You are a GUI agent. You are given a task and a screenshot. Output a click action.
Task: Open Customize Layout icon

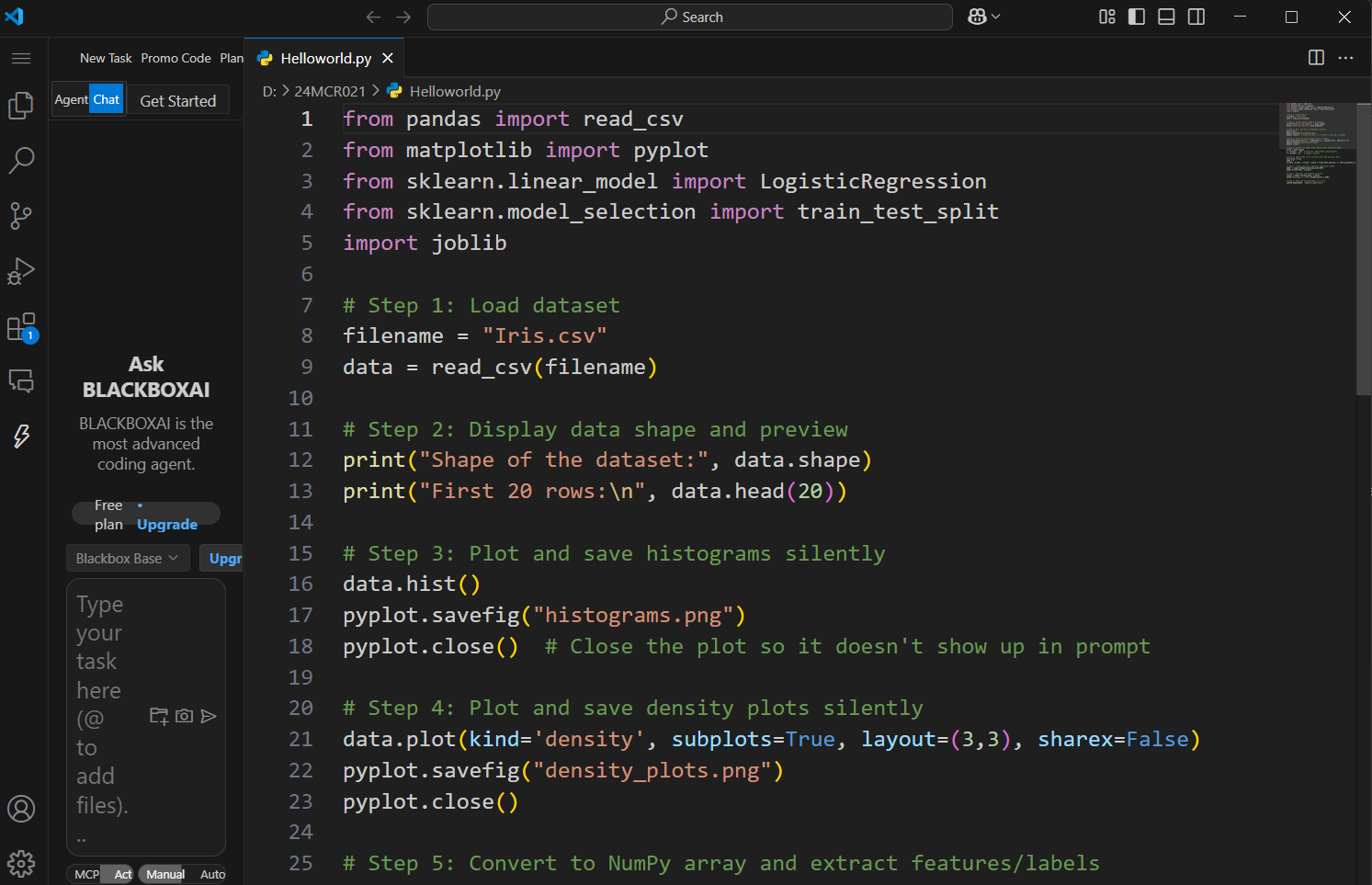point(1107,17)
